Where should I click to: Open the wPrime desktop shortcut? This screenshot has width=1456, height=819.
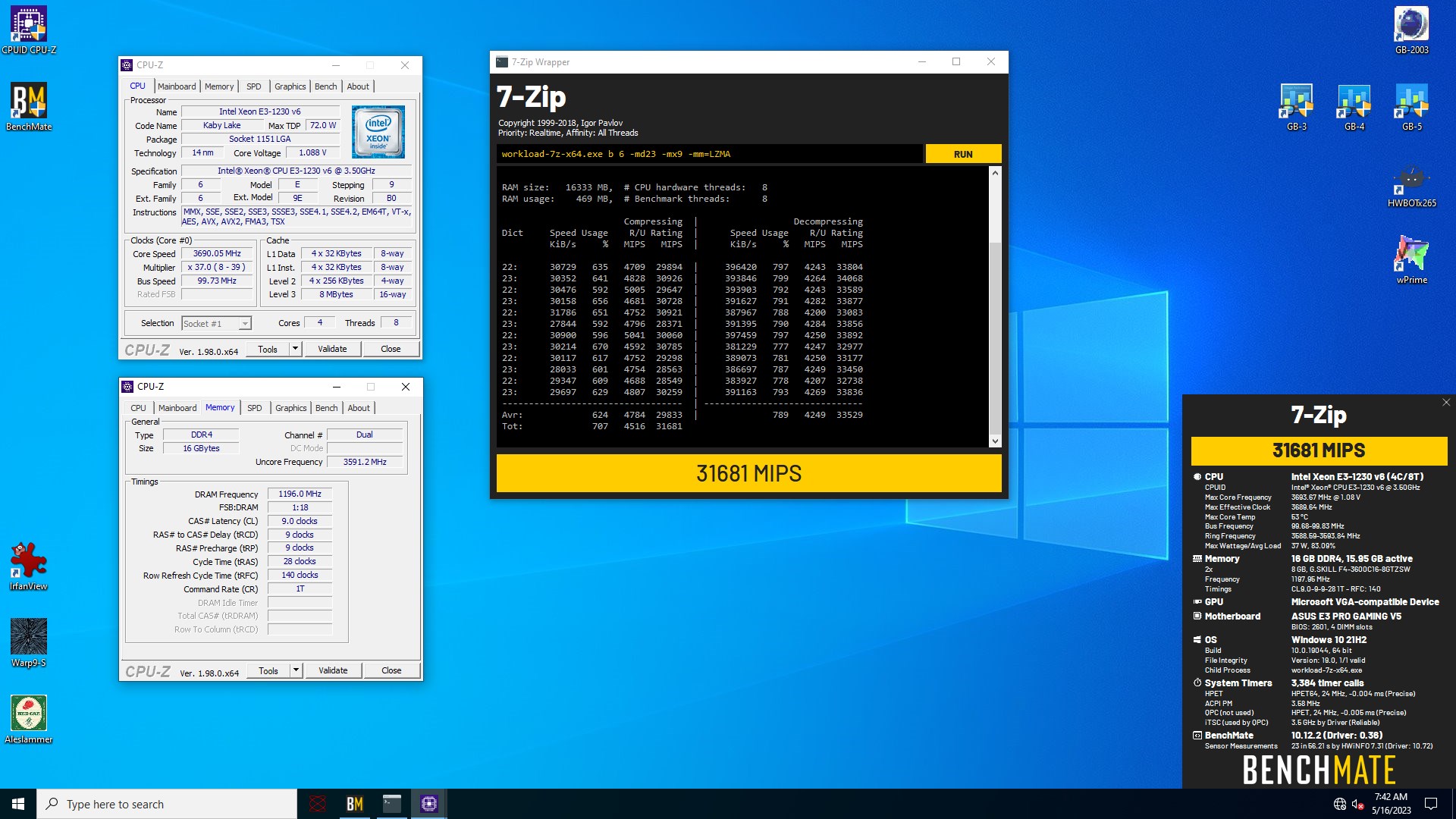[x=1411, y=260]
